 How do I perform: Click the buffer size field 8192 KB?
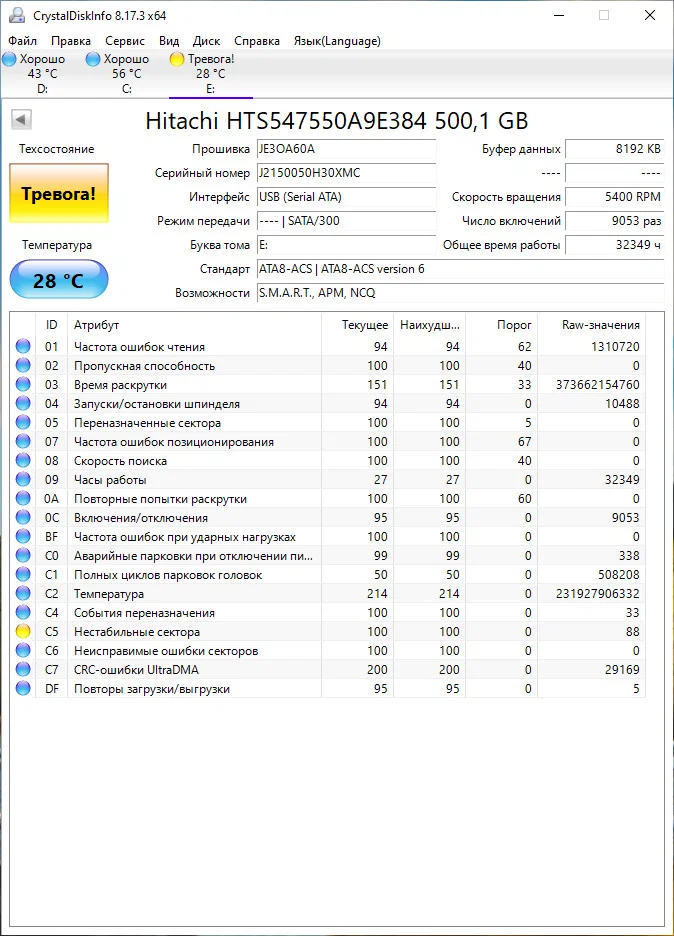(x=614, y=149)
